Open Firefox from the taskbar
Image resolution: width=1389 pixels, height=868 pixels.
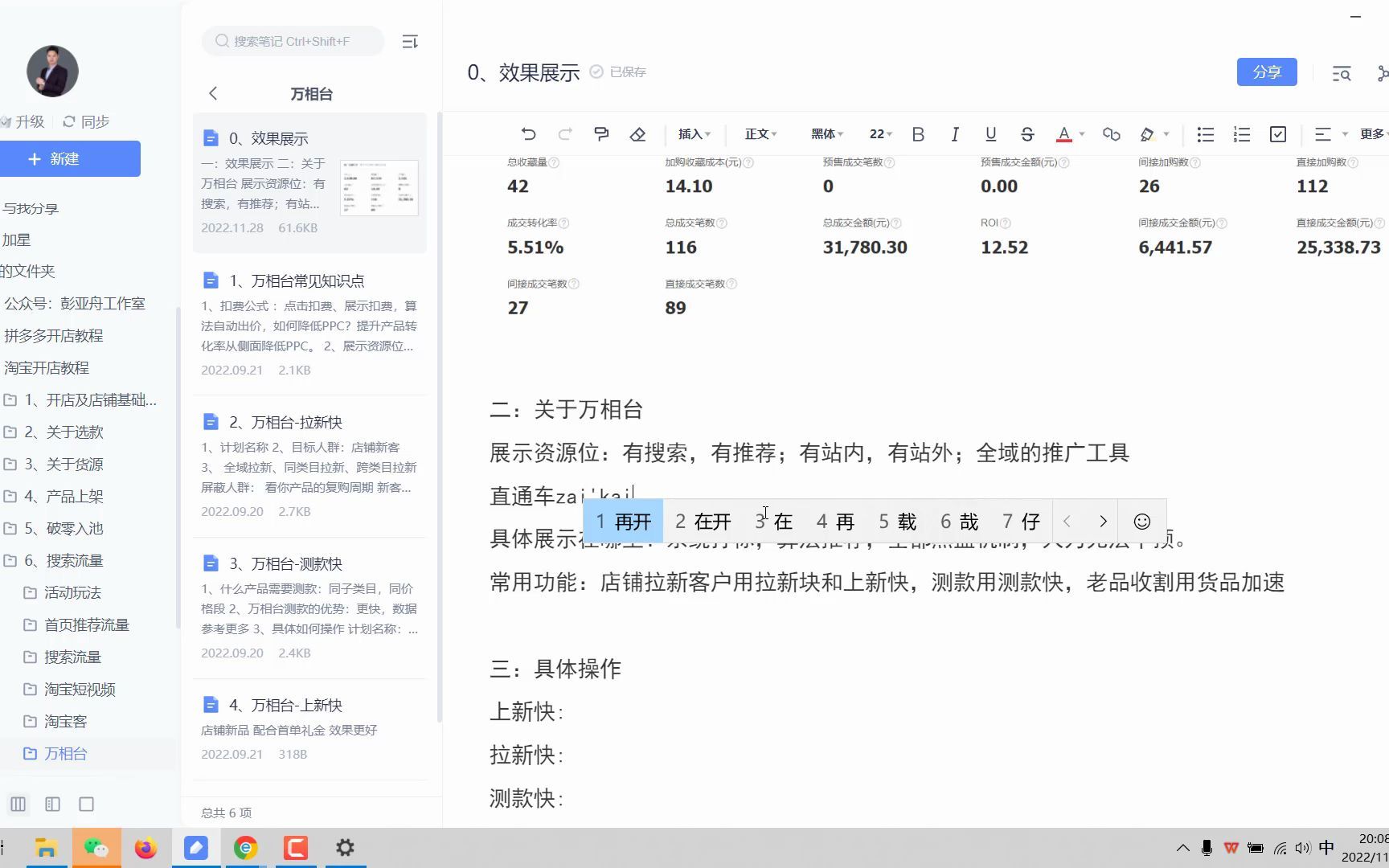pos(145,848)
